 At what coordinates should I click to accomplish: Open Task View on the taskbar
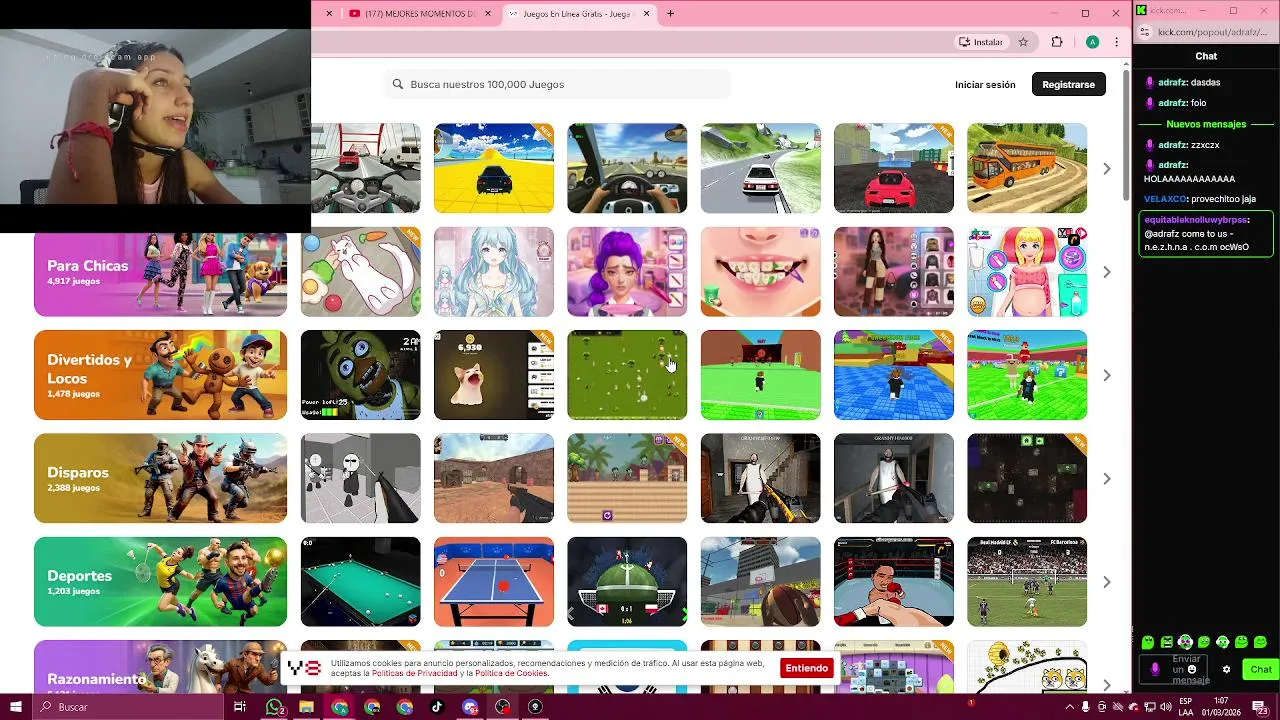pos(239,707)
